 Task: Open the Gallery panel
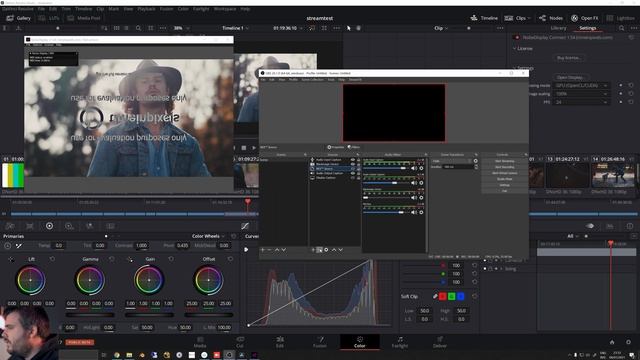[19, 18]
